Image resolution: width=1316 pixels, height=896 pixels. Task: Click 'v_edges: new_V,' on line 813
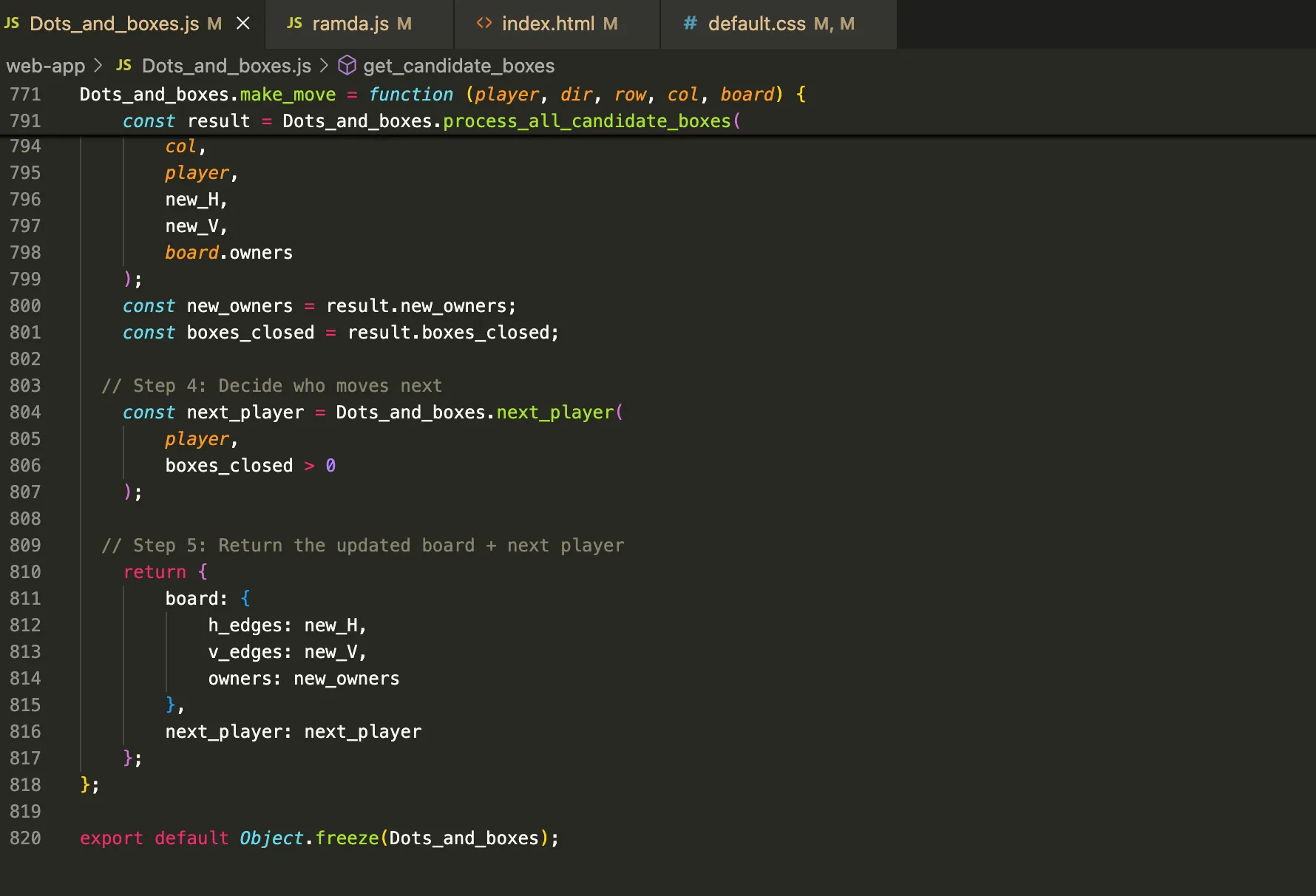point(287,652)
